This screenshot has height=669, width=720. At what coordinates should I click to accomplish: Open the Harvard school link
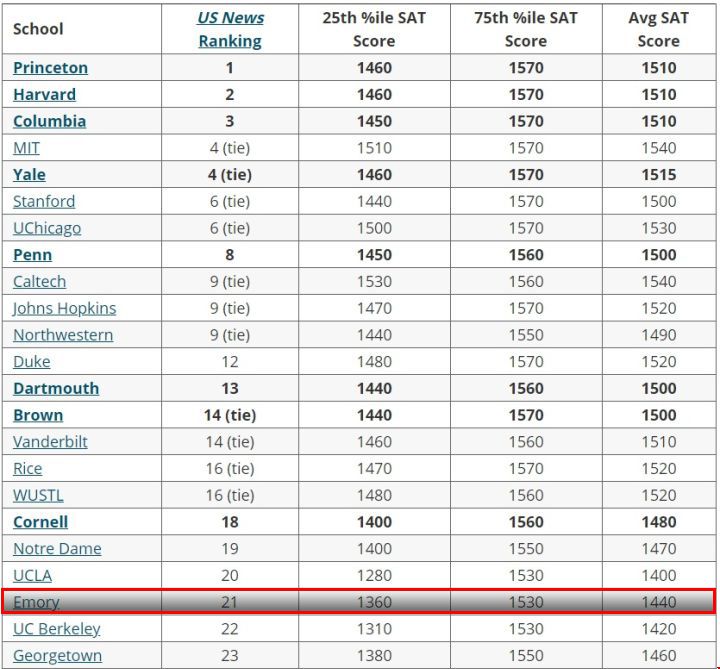[45, 95]
